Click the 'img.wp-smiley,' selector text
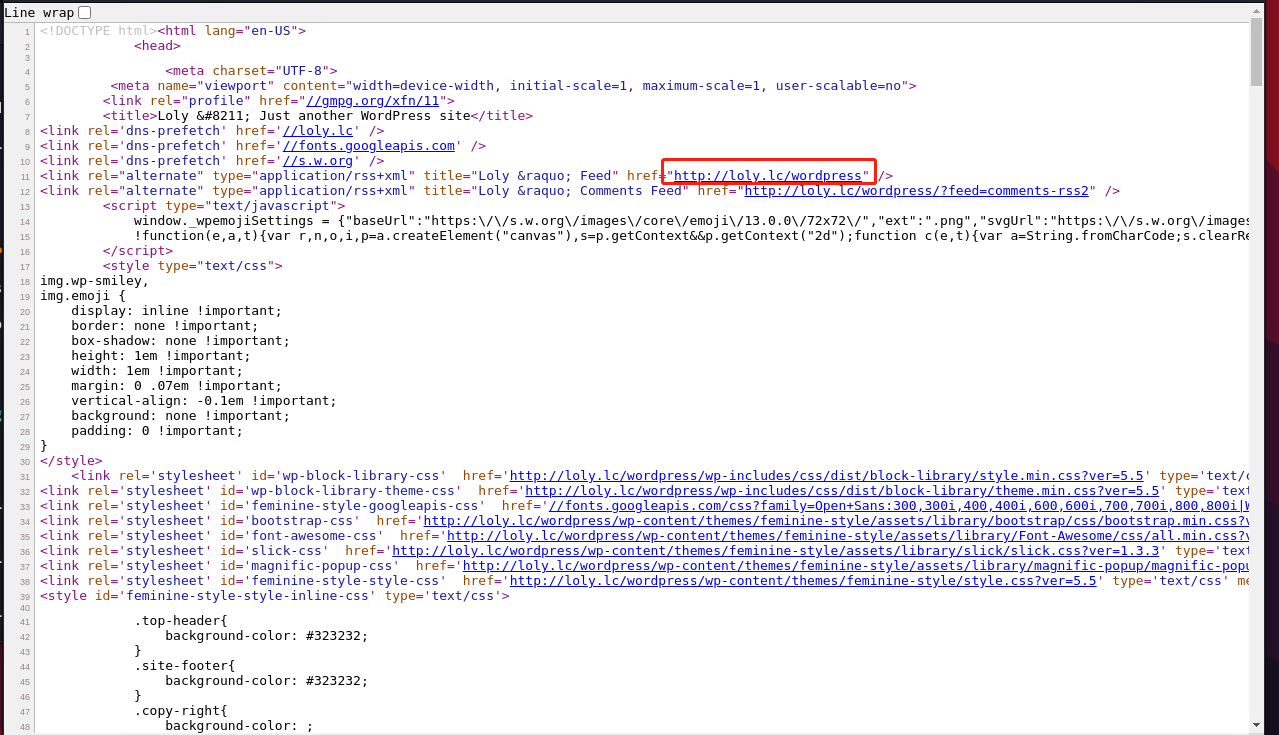The width and height of the screenshot is (1279, 735). [x=95, y=281]
